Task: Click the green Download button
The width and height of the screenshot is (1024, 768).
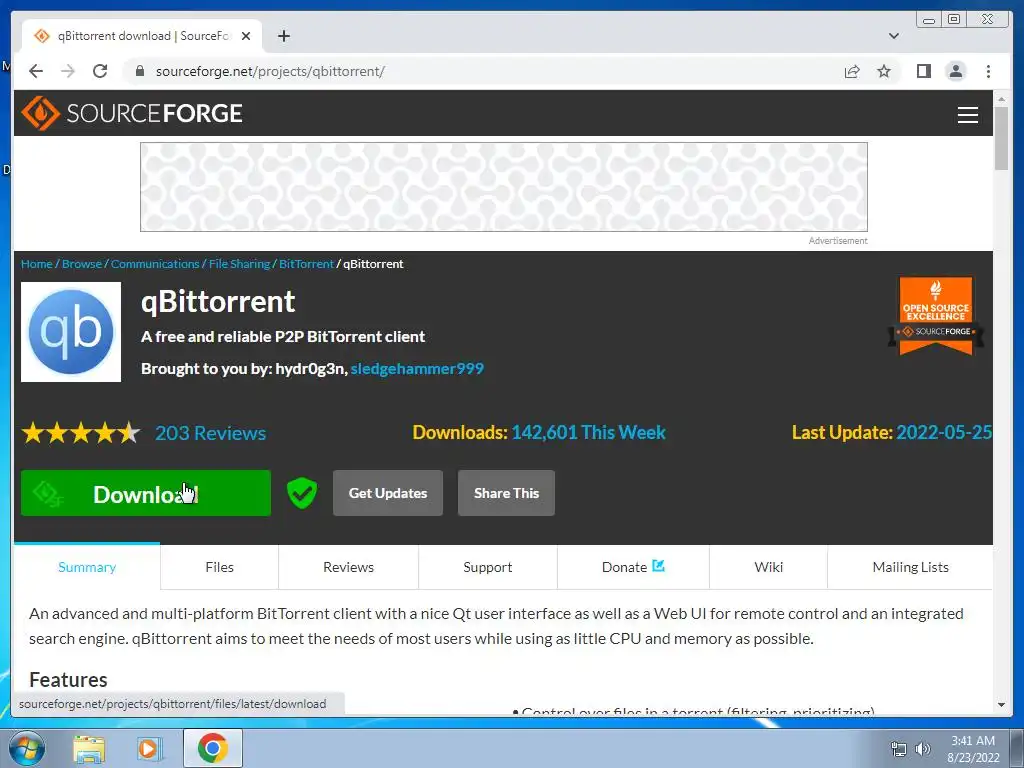Action: tap(146, 493)
